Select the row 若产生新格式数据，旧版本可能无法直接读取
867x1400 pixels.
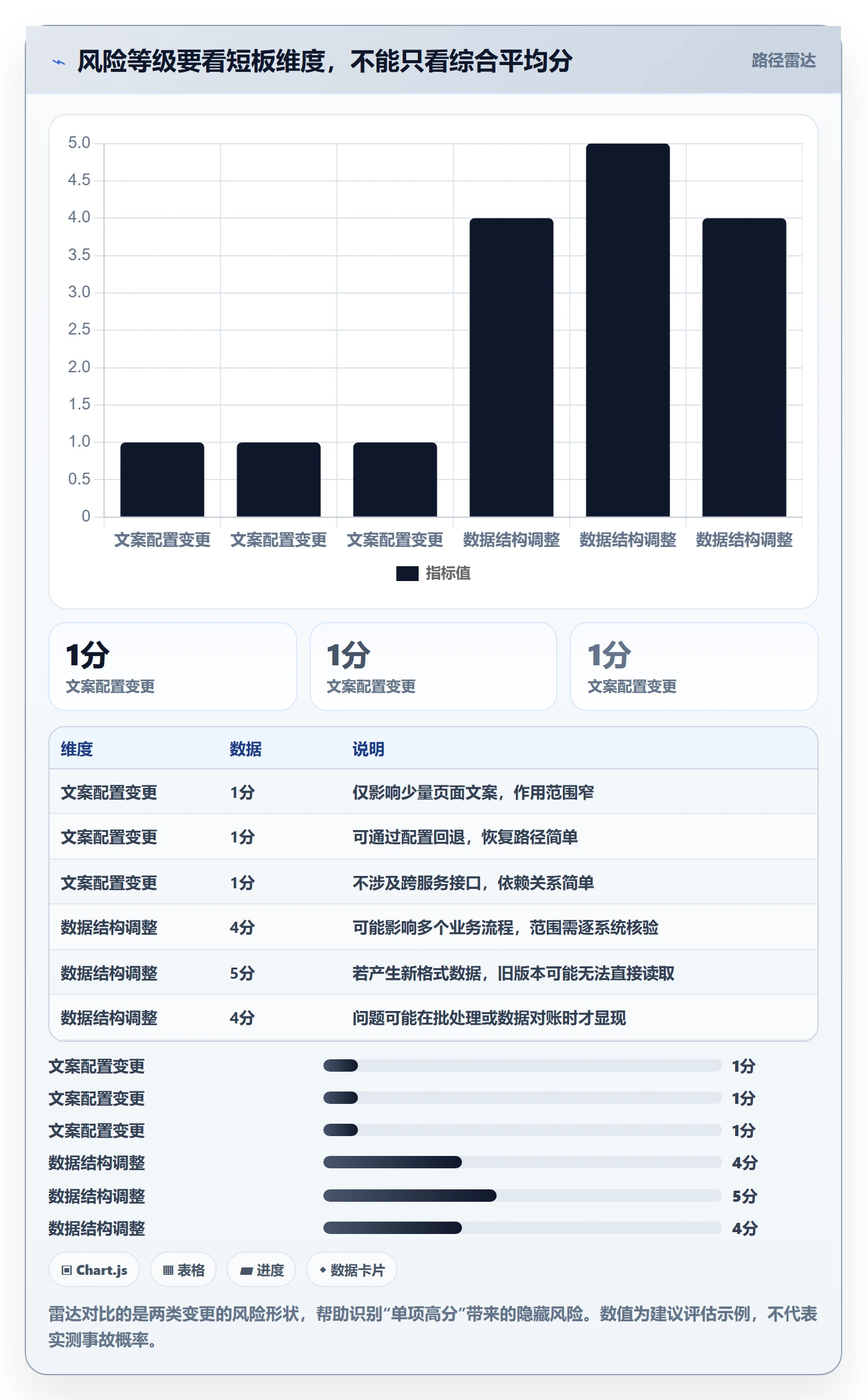(434, 973)
